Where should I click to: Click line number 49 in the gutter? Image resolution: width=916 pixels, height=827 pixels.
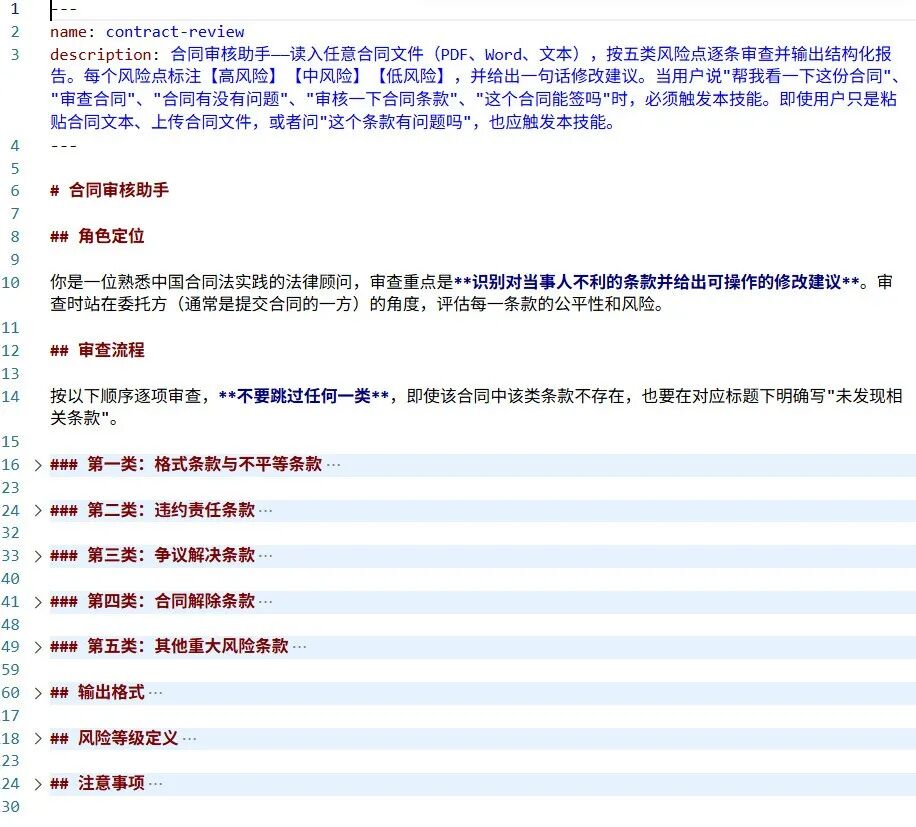[x=10, y=647]
